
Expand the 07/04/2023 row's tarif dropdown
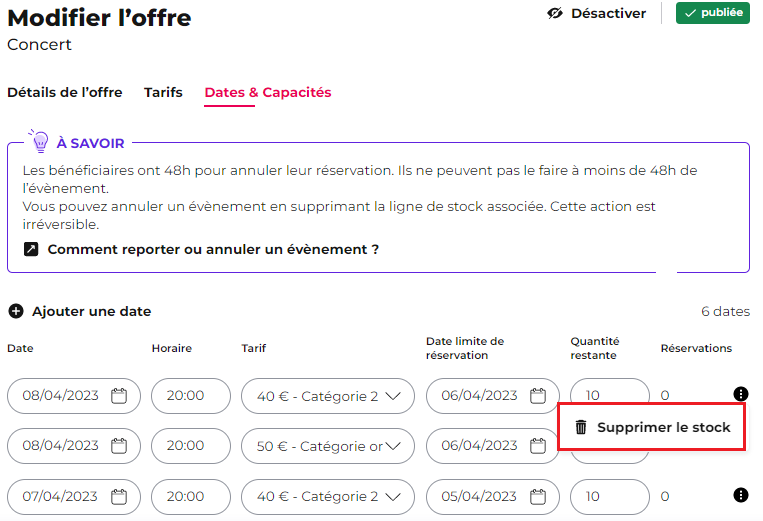click(x=328, y=497)
